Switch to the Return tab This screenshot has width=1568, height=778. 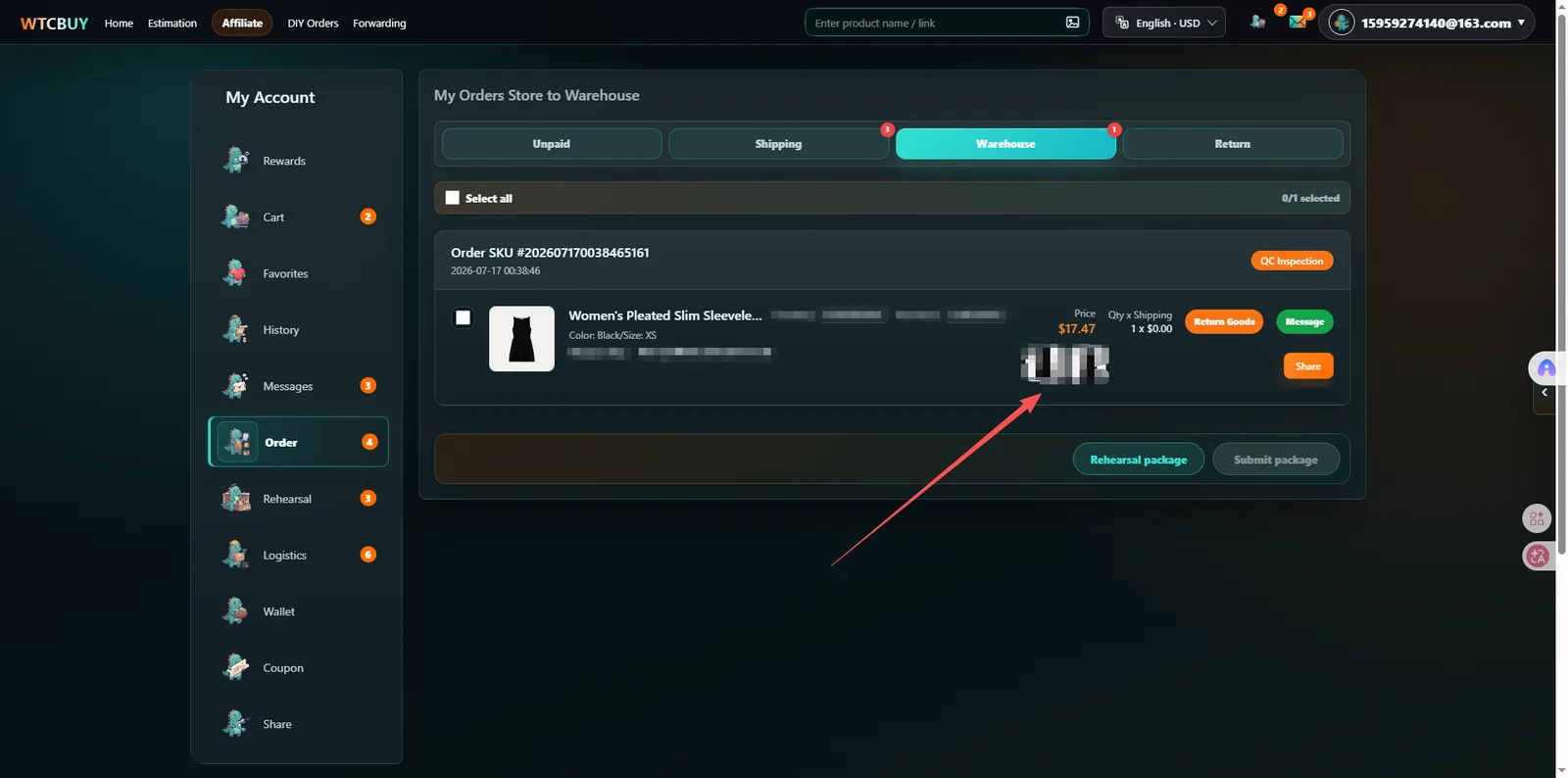tap(1233, 144)
